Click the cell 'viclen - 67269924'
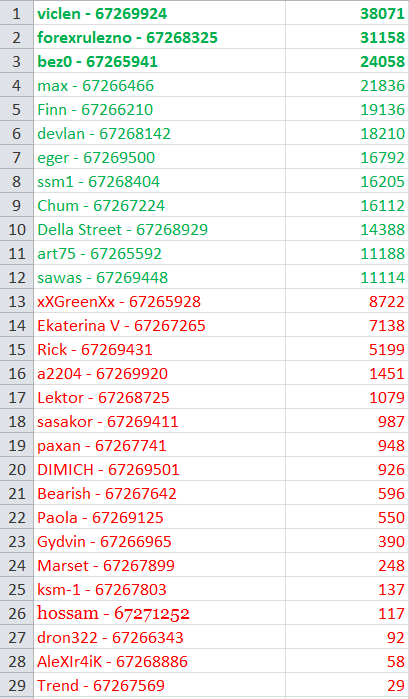409x699 pixels. coord(159,13)
